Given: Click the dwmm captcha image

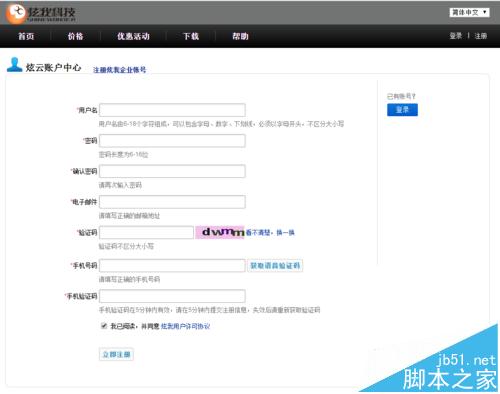Looking at the screenshot, I should point(220,232).
